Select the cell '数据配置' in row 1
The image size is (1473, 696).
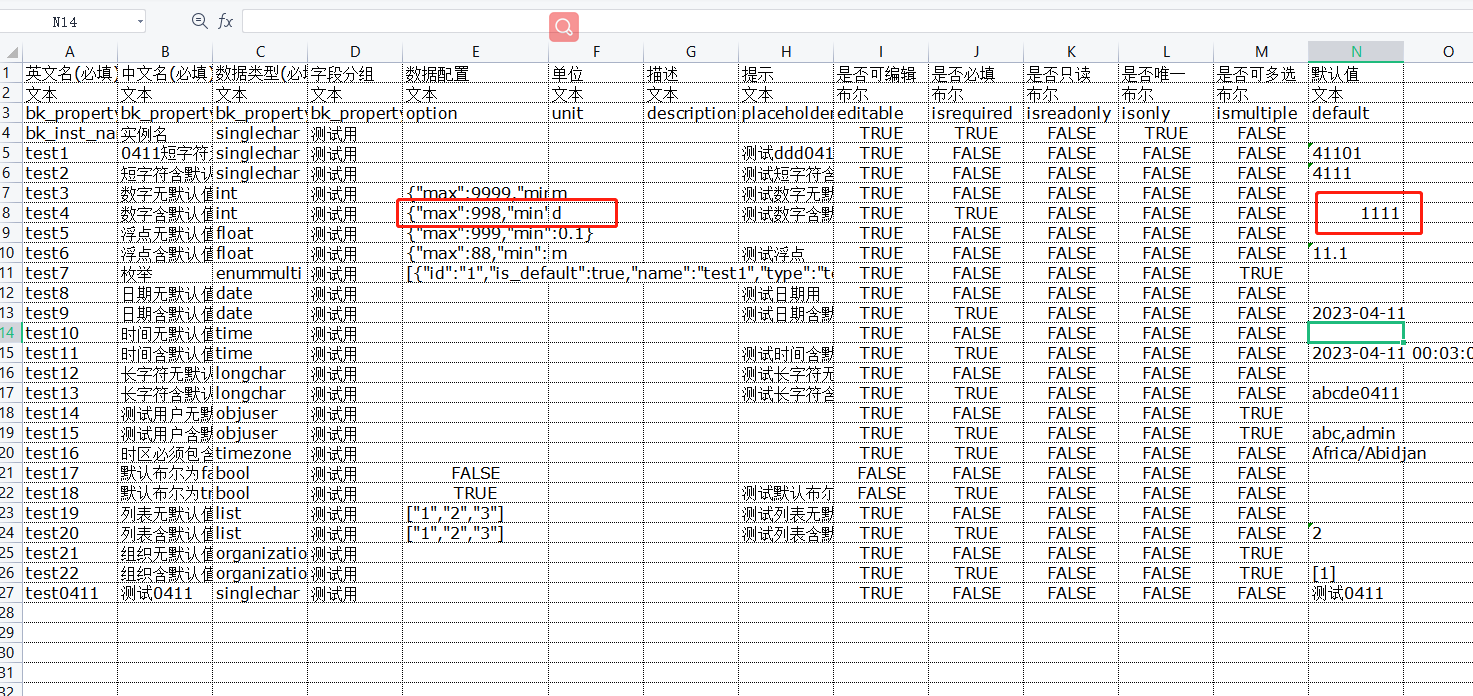[x=475, y=73]
